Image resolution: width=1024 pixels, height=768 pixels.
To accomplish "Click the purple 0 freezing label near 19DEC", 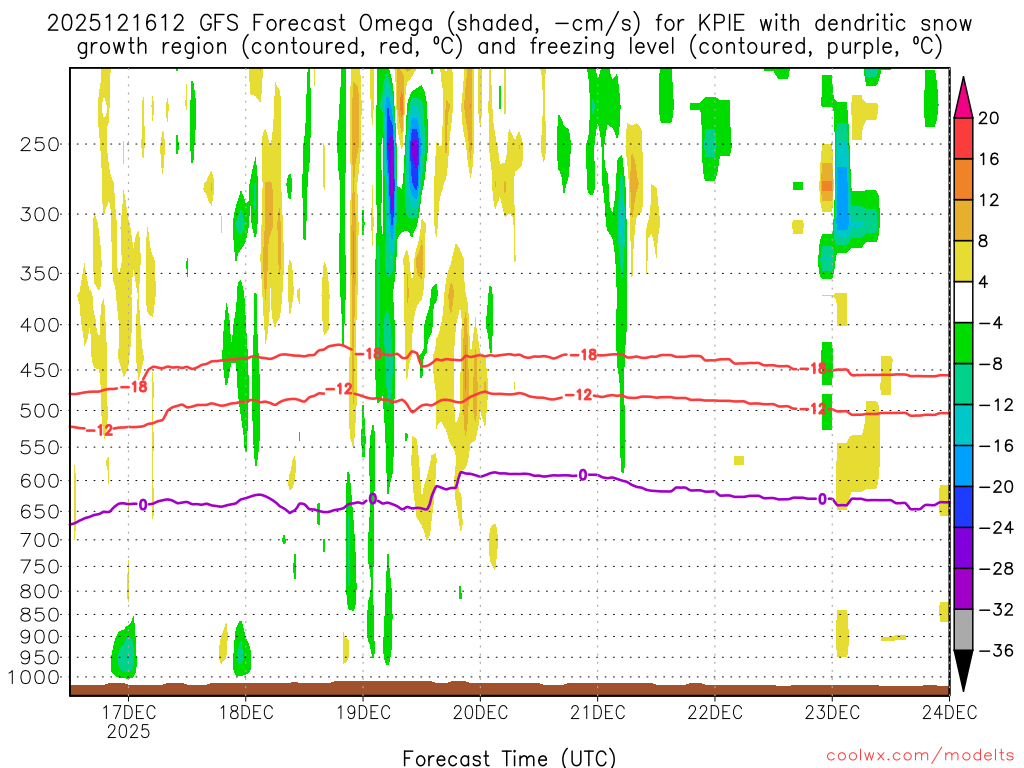I will 373,499.
